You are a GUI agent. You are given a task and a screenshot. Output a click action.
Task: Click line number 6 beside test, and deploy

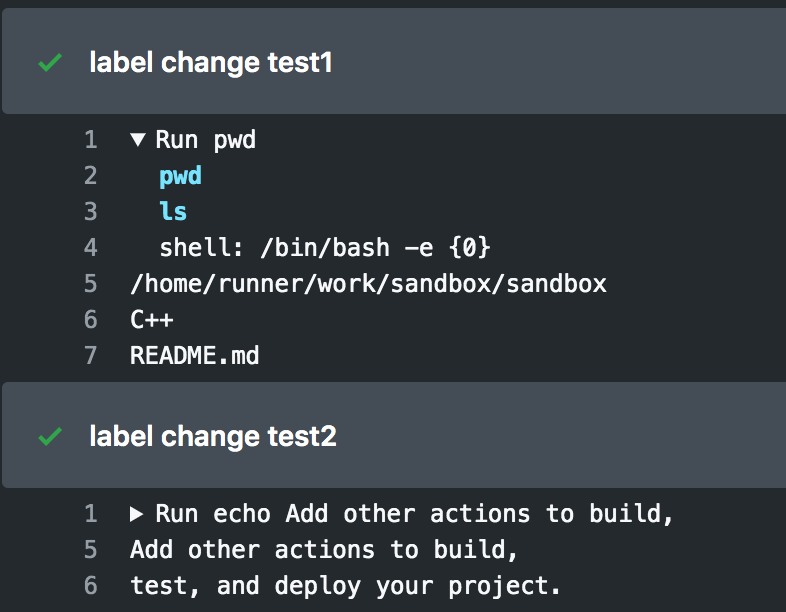(x=90, y=586)
